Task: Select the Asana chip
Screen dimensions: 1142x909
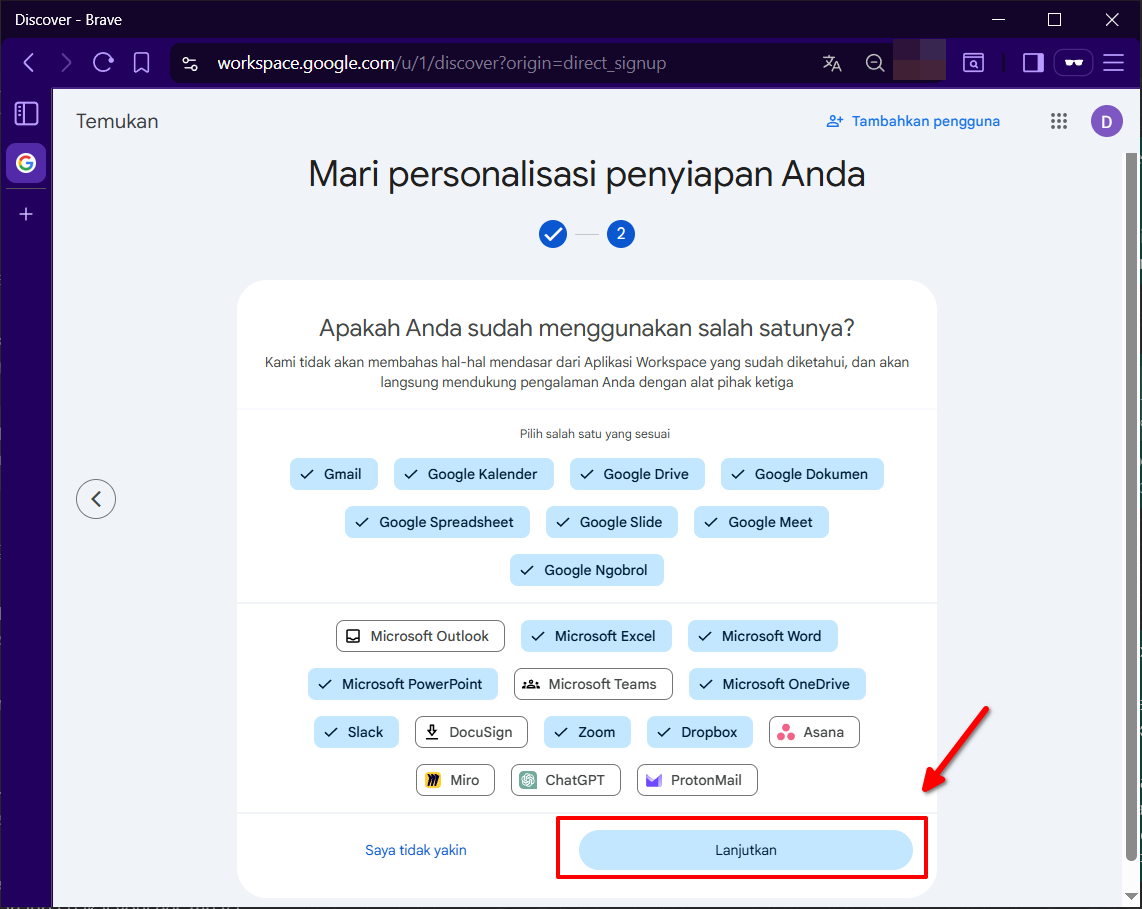Action: point(814,732)
